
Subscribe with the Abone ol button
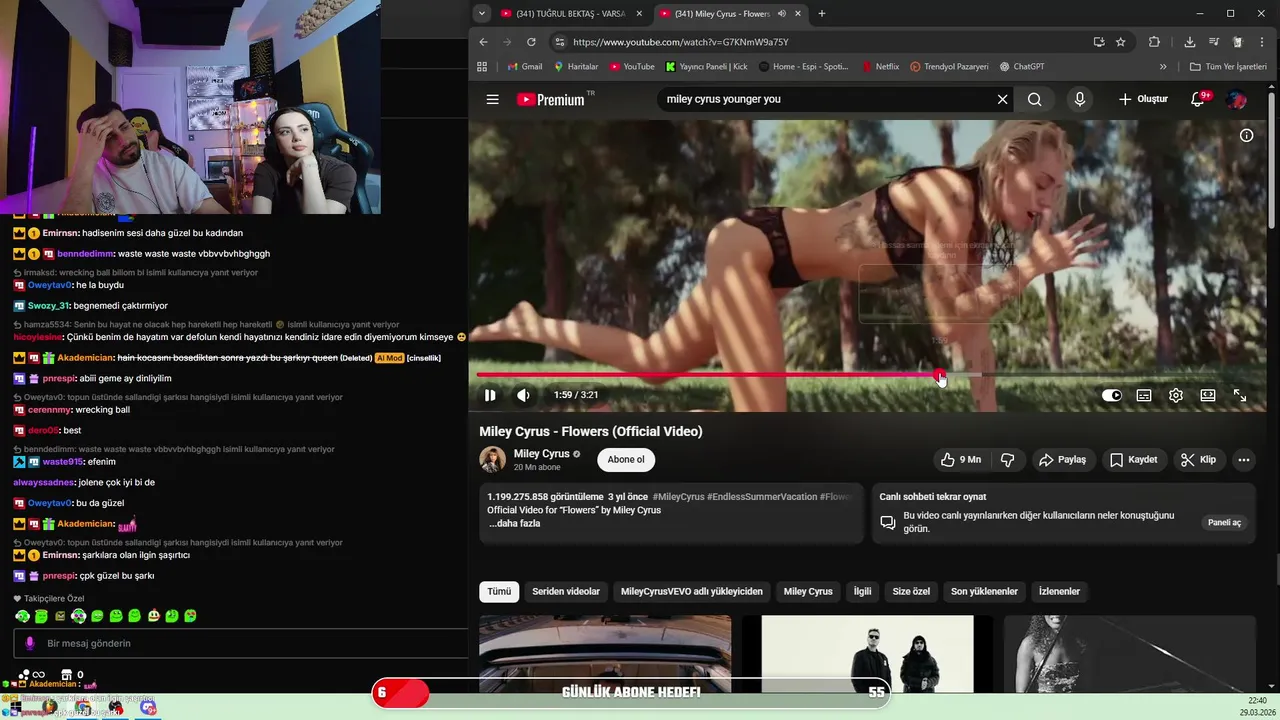point(626,460)
